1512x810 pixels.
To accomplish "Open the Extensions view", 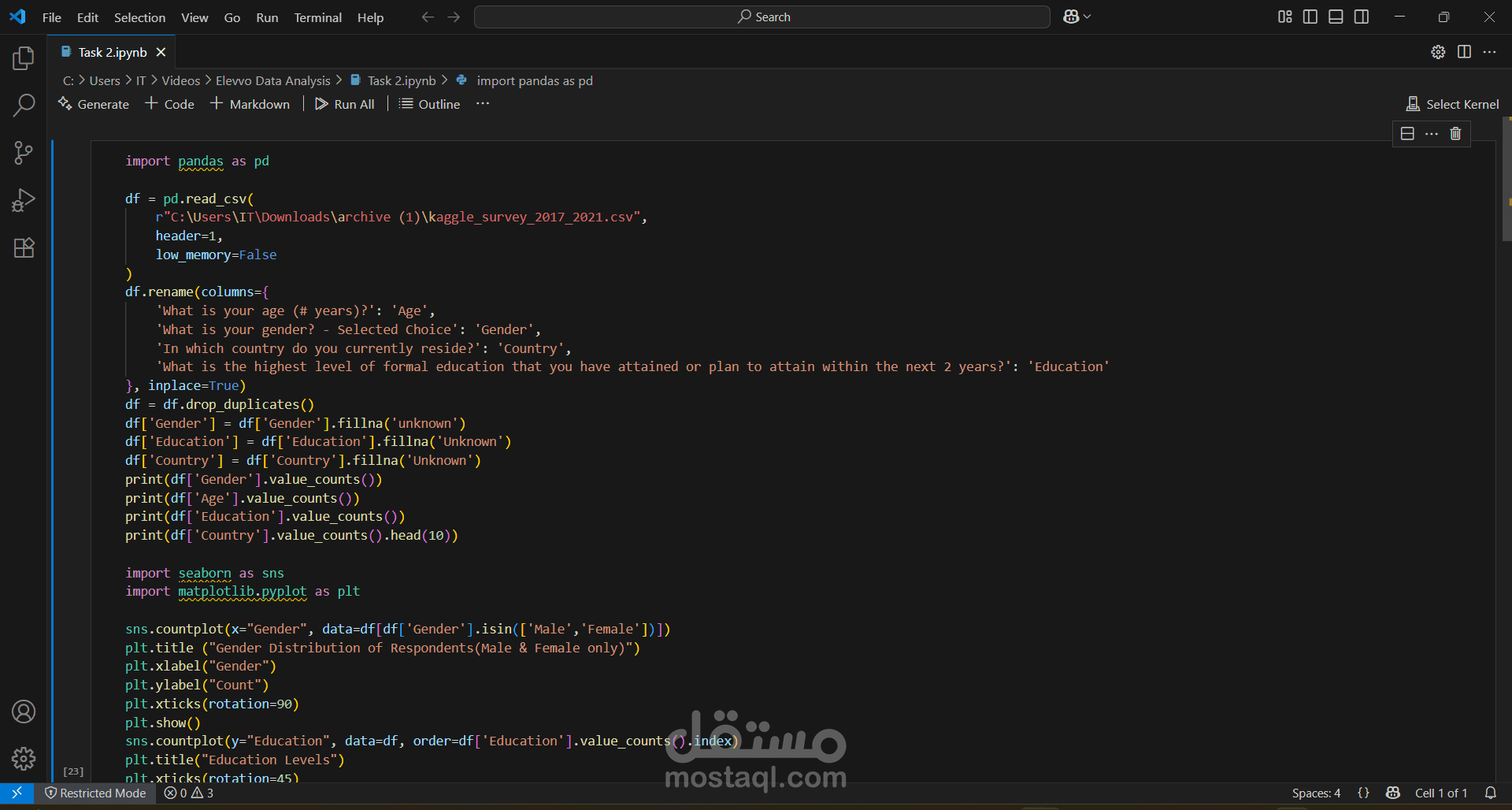I will click(x=24, y=247).
